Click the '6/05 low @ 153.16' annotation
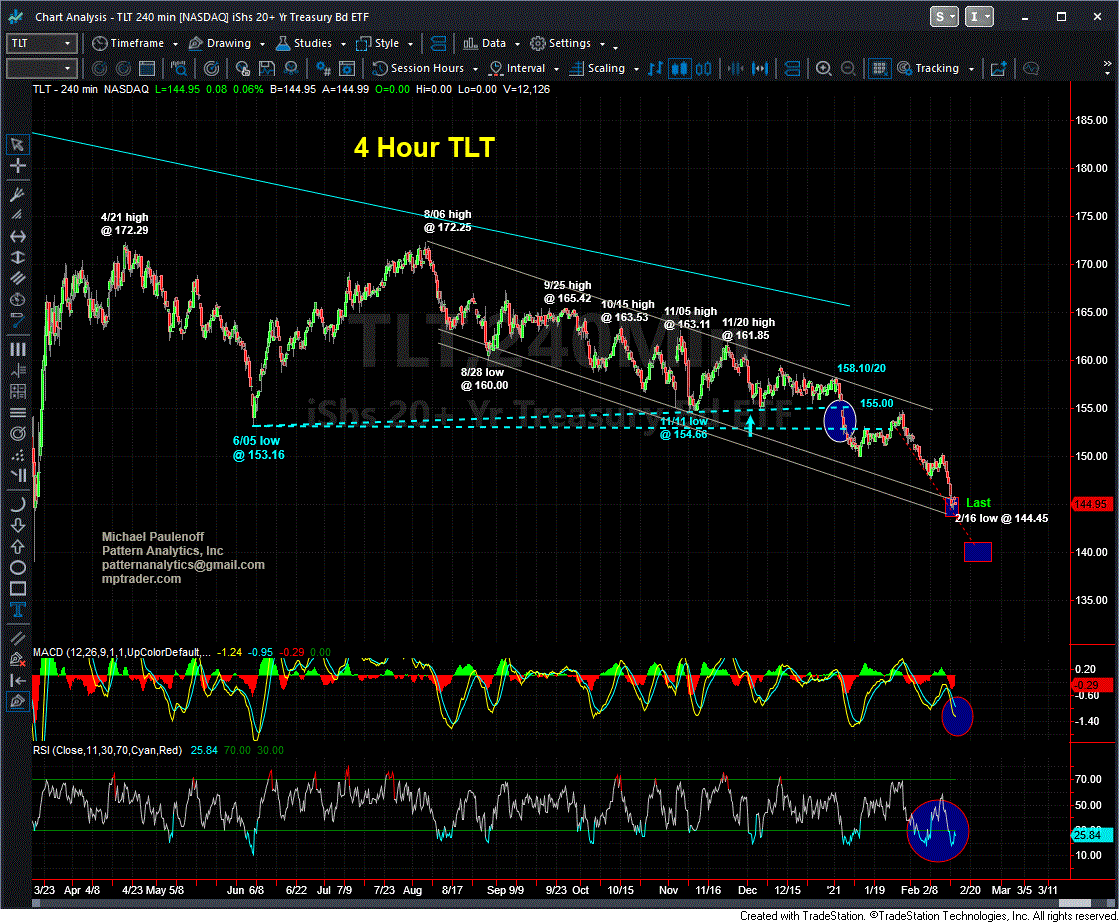 point(258,448)
